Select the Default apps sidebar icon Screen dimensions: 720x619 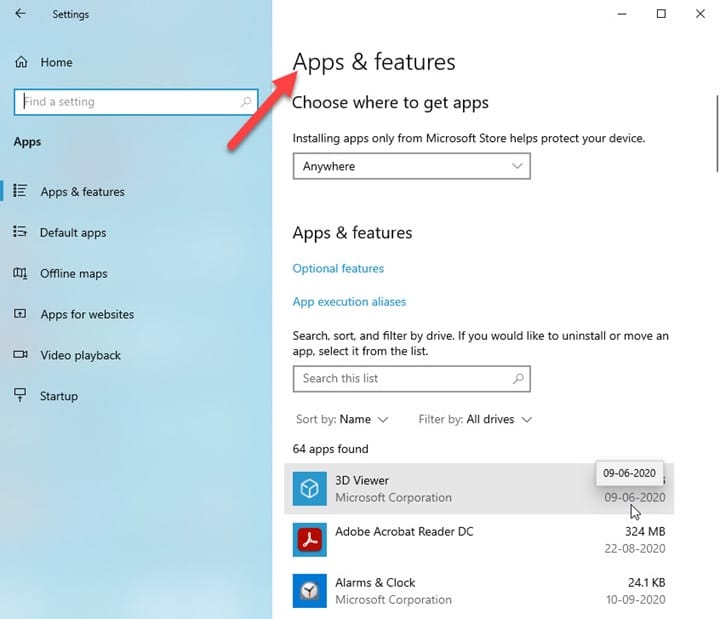[x=20, y=231]
